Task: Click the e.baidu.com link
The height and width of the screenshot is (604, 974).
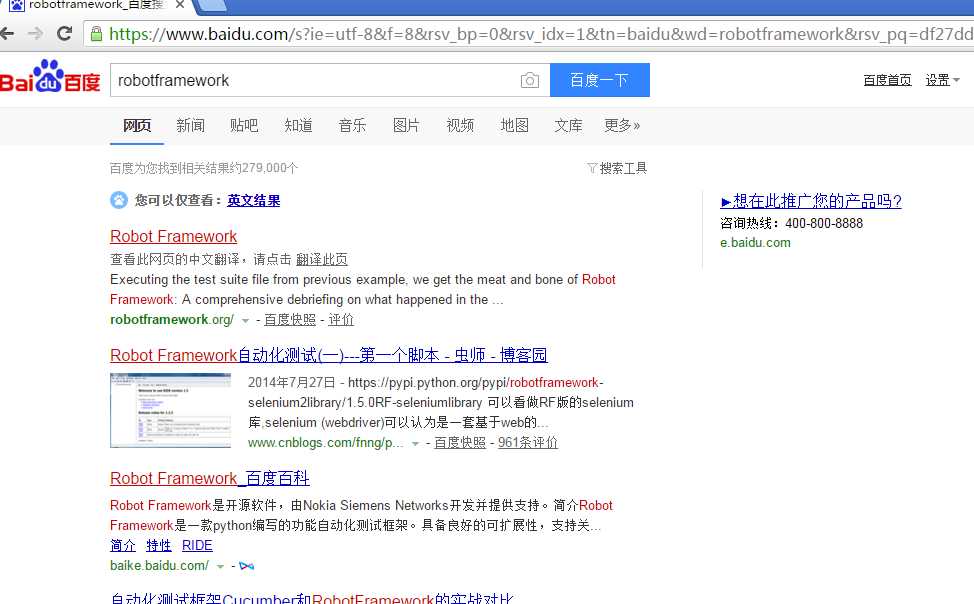Action: [755, 243]
